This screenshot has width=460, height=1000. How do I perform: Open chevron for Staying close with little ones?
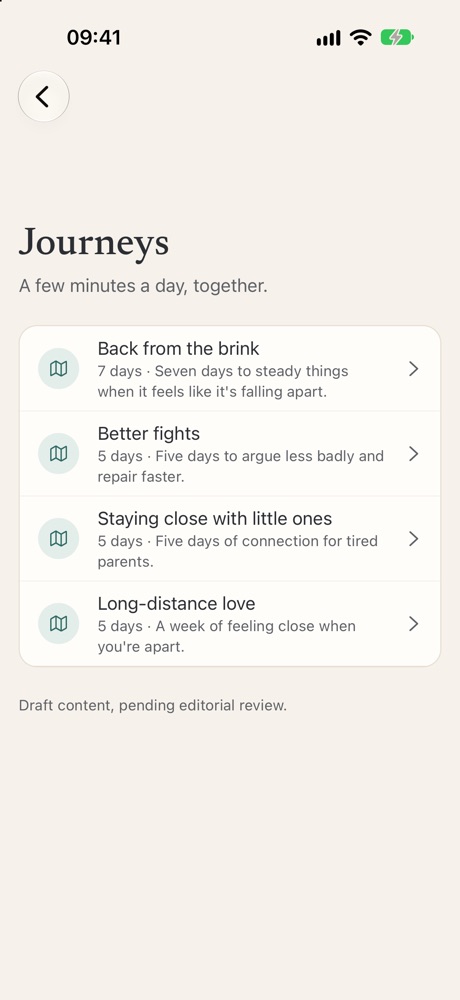tap(413, 538)
